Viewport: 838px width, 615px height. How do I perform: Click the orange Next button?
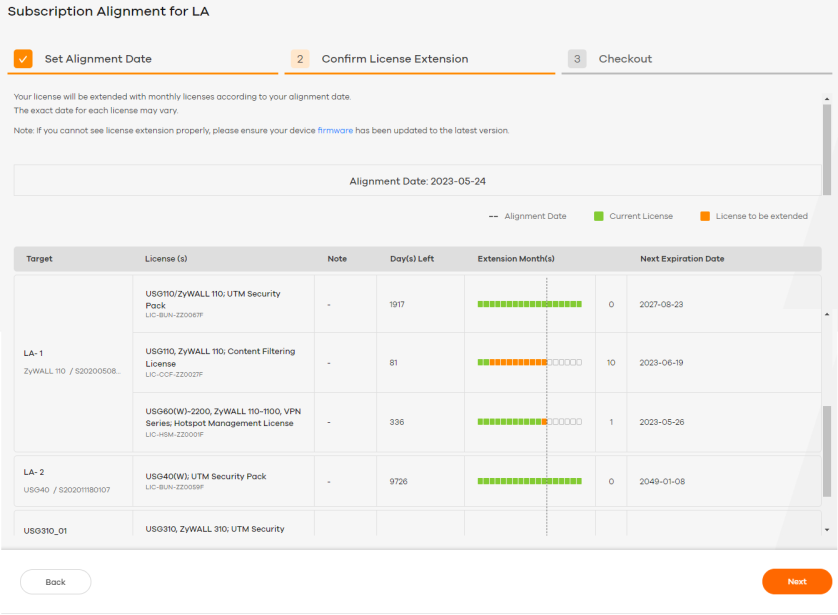pyautogui.click(x=797, y=581)
